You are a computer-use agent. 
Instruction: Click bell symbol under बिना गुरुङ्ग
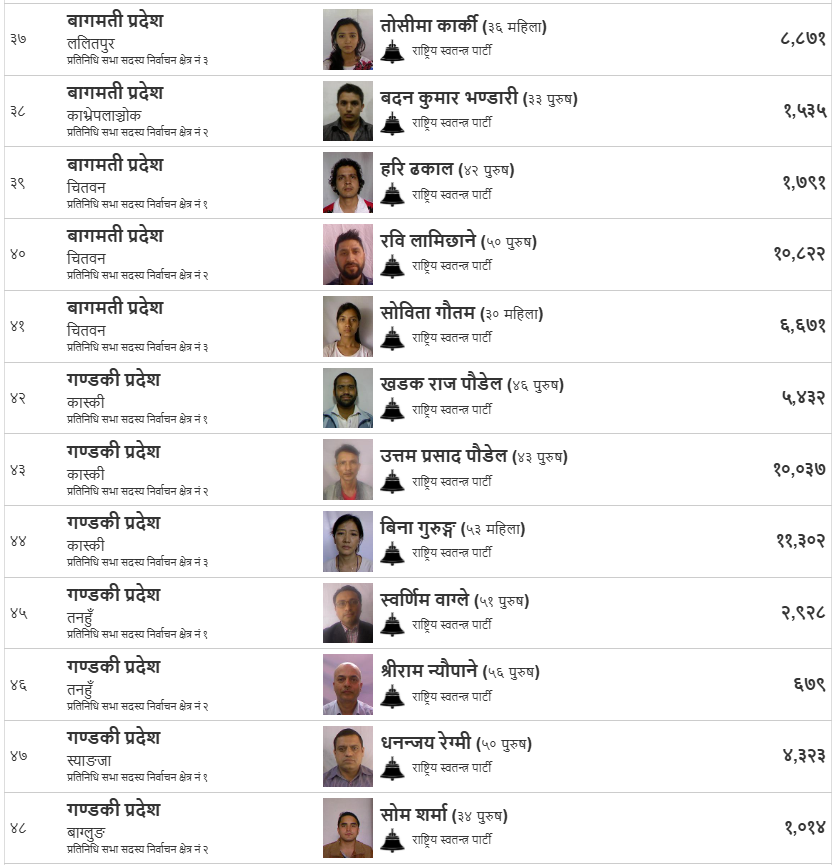pos(392,552)
